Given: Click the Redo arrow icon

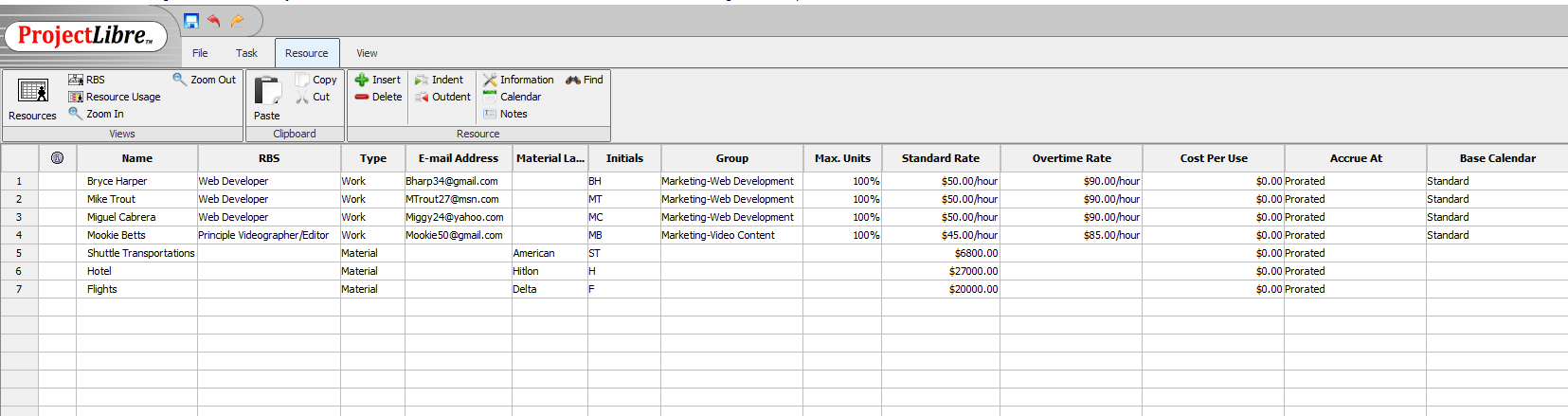Looking at the screenshot, I should (x=237, y=21).
